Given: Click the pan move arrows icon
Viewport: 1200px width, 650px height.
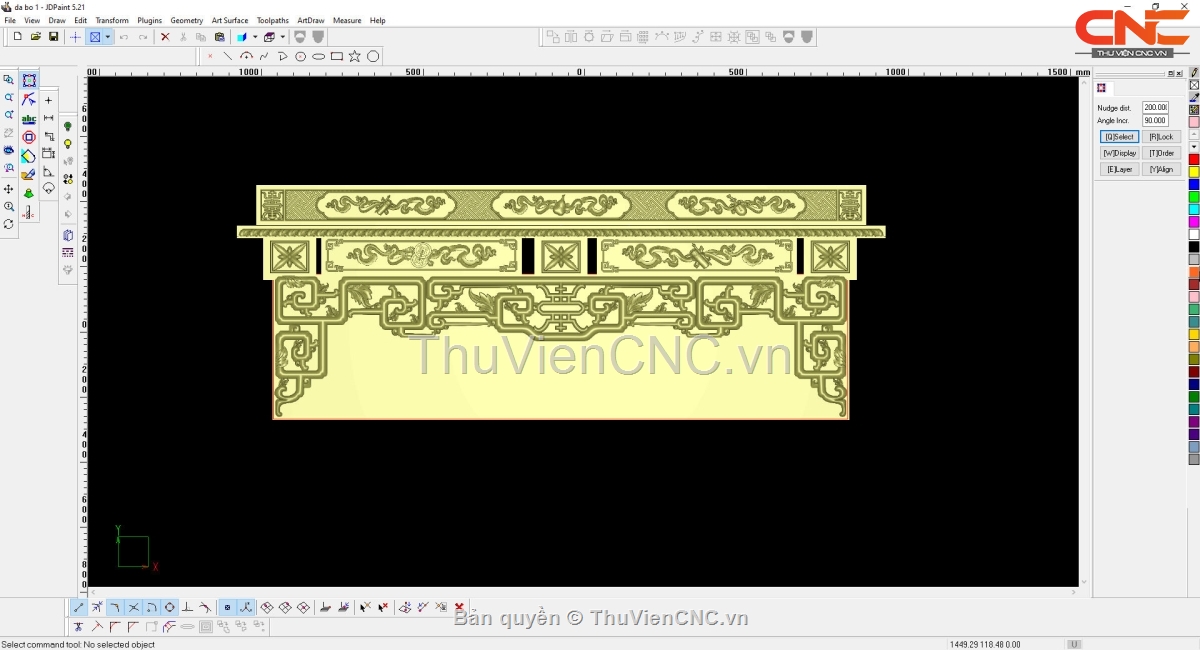Looking at the screenshot, I should click(x=9, y=189).
